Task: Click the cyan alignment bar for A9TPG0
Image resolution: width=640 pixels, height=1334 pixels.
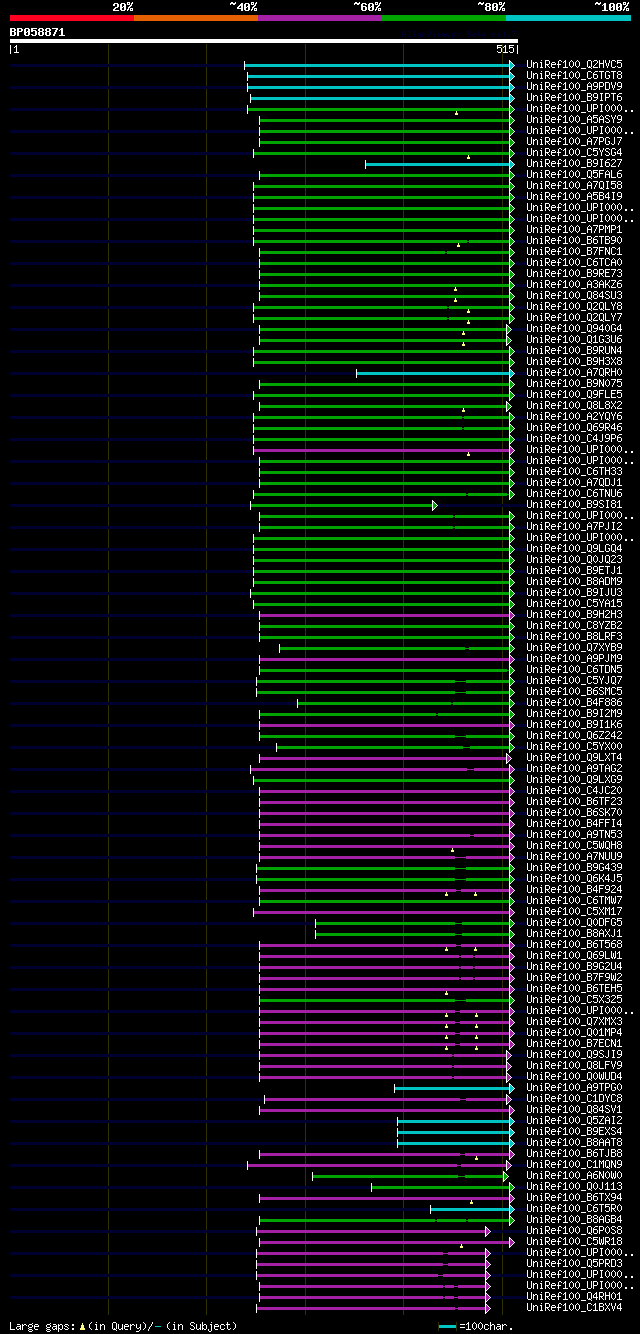Action: [454, 1087]
